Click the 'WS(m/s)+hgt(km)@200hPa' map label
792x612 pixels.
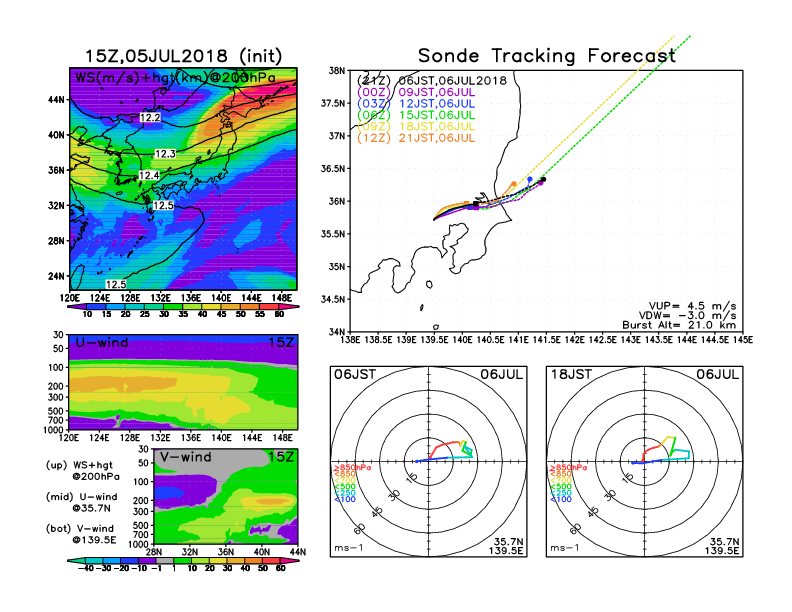175,78
